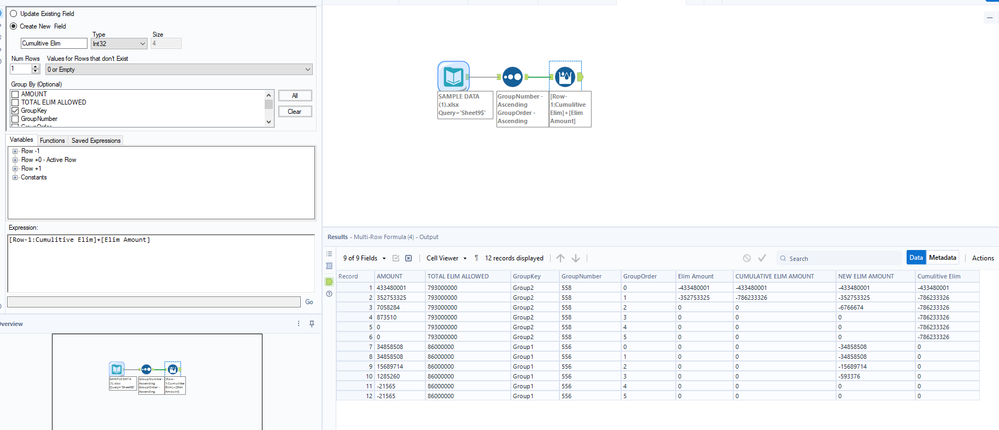This screenshot has height=430, width=999.
Task: Click the Multi-Row Formula input anchor
Action: point(550,77)
